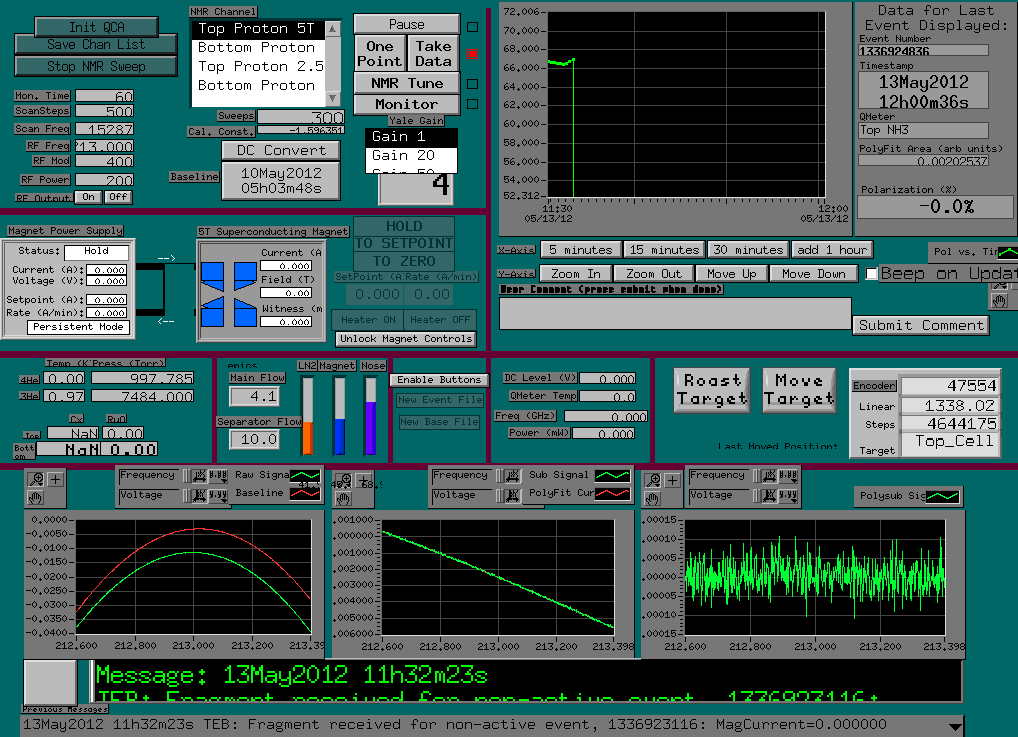This screenshot has height=737, width=1018.
Task: Click the add 1 hour button
Action: pyautogui.click(x=832, y=250)
